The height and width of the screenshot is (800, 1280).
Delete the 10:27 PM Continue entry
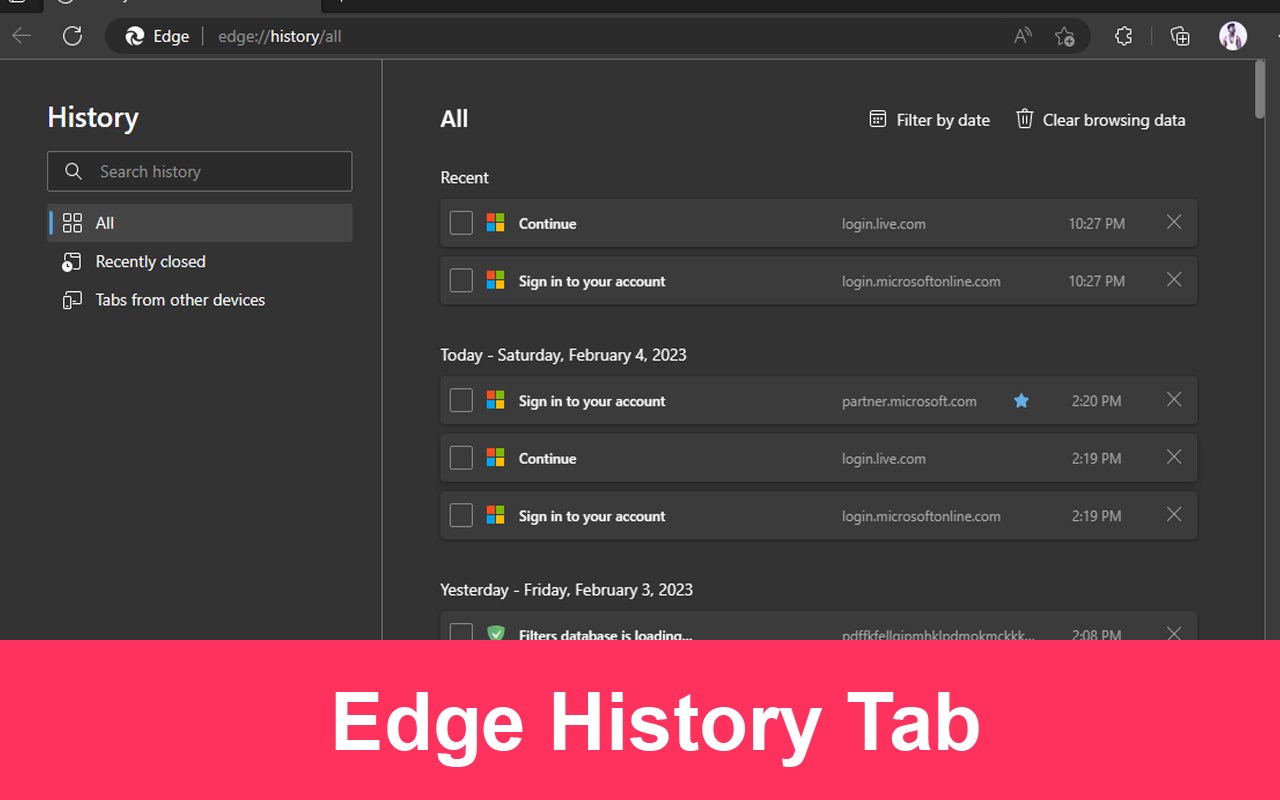click(1174, 222)
